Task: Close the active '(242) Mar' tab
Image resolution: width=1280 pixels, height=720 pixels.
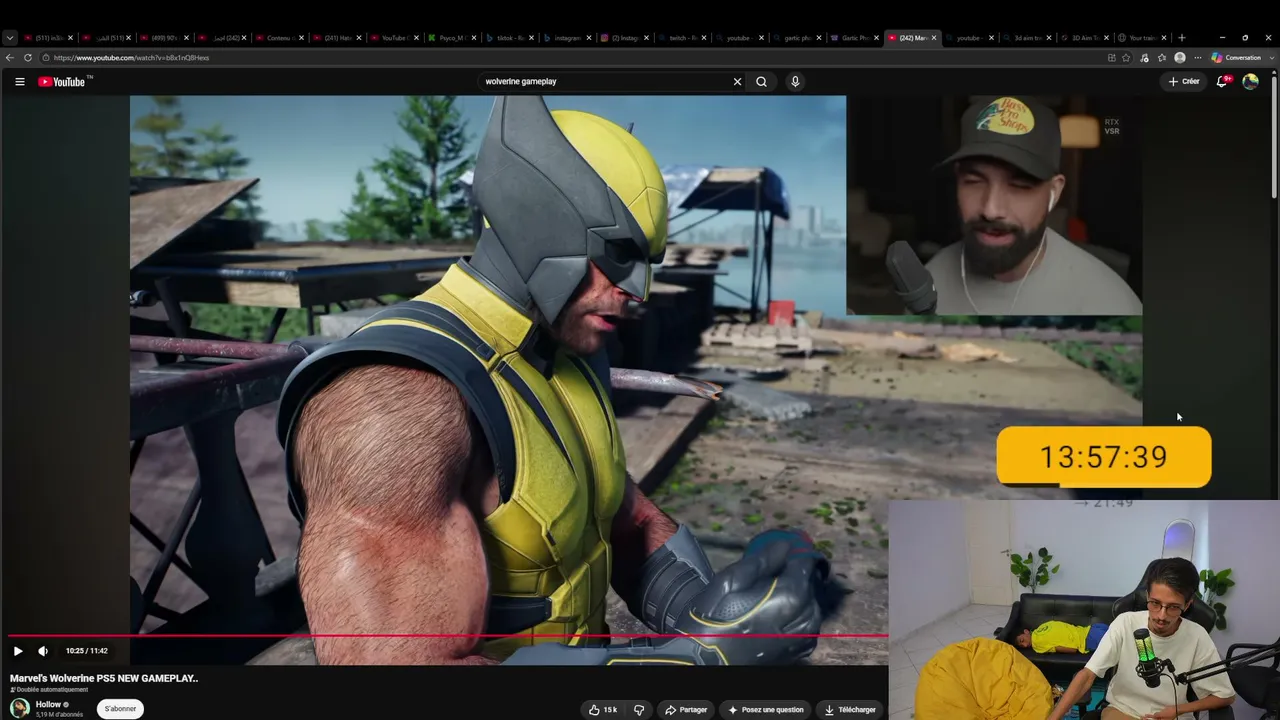Action: pos(934,38)
